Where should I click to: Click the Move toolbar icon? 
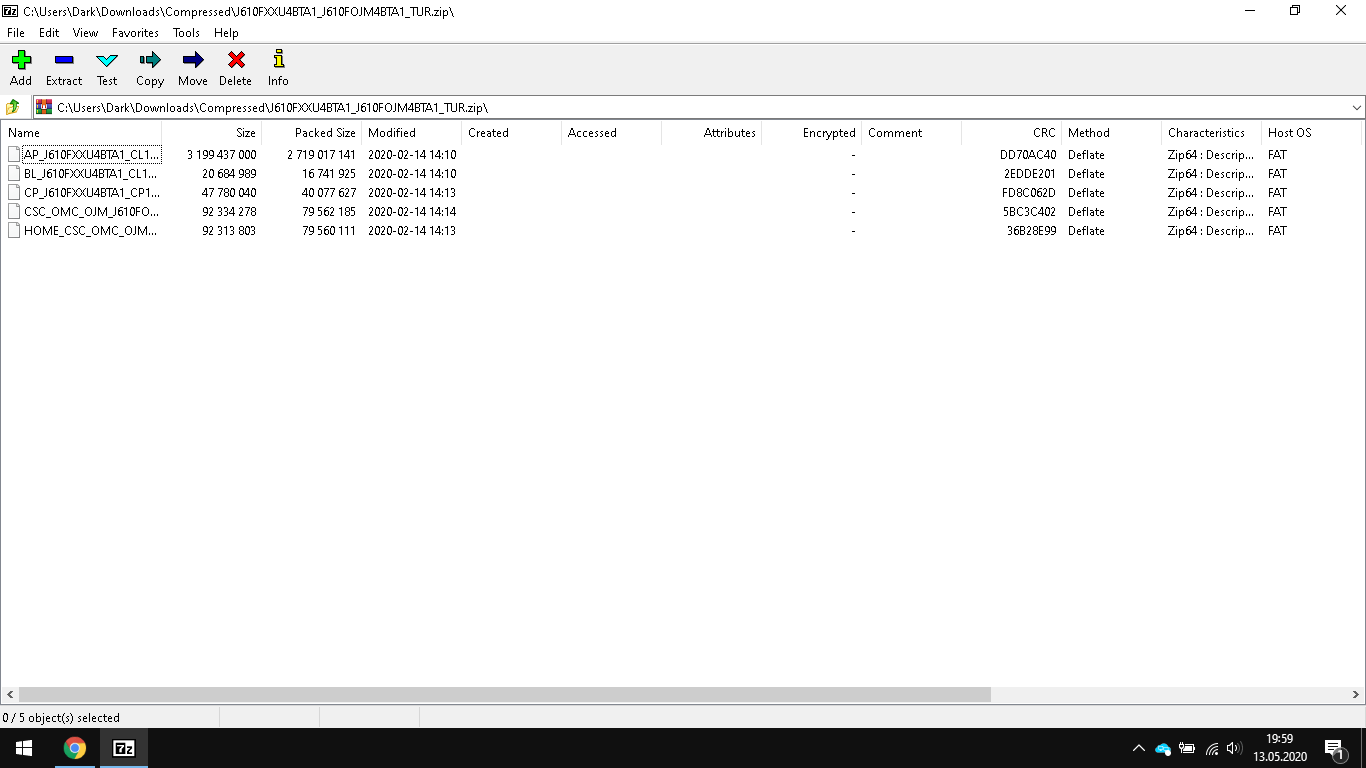(193, 61)
